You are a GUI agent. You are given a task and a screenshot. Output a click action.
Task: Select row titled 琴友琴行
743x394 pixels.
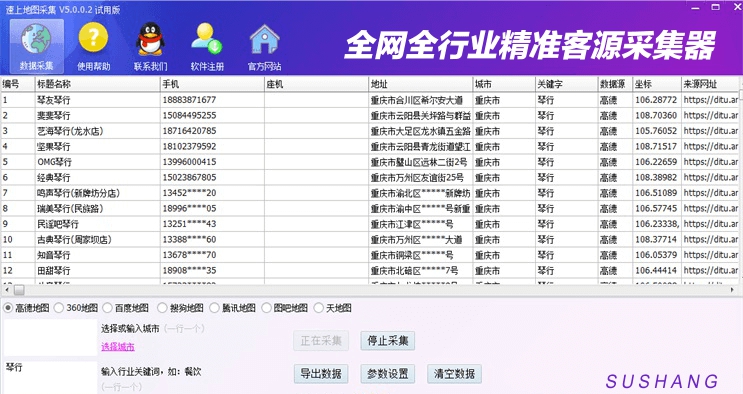370,100
